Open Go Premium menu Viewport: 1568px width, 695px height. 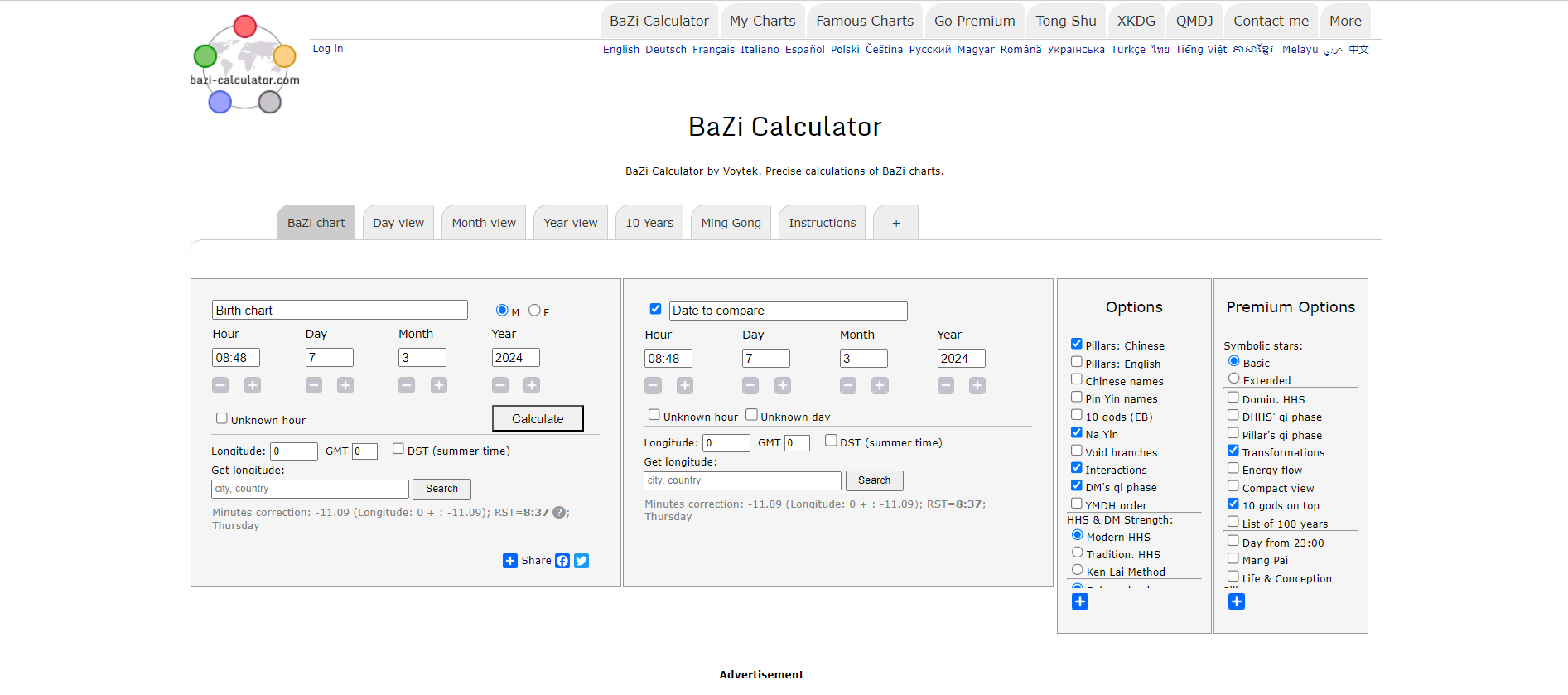[974, 22]
